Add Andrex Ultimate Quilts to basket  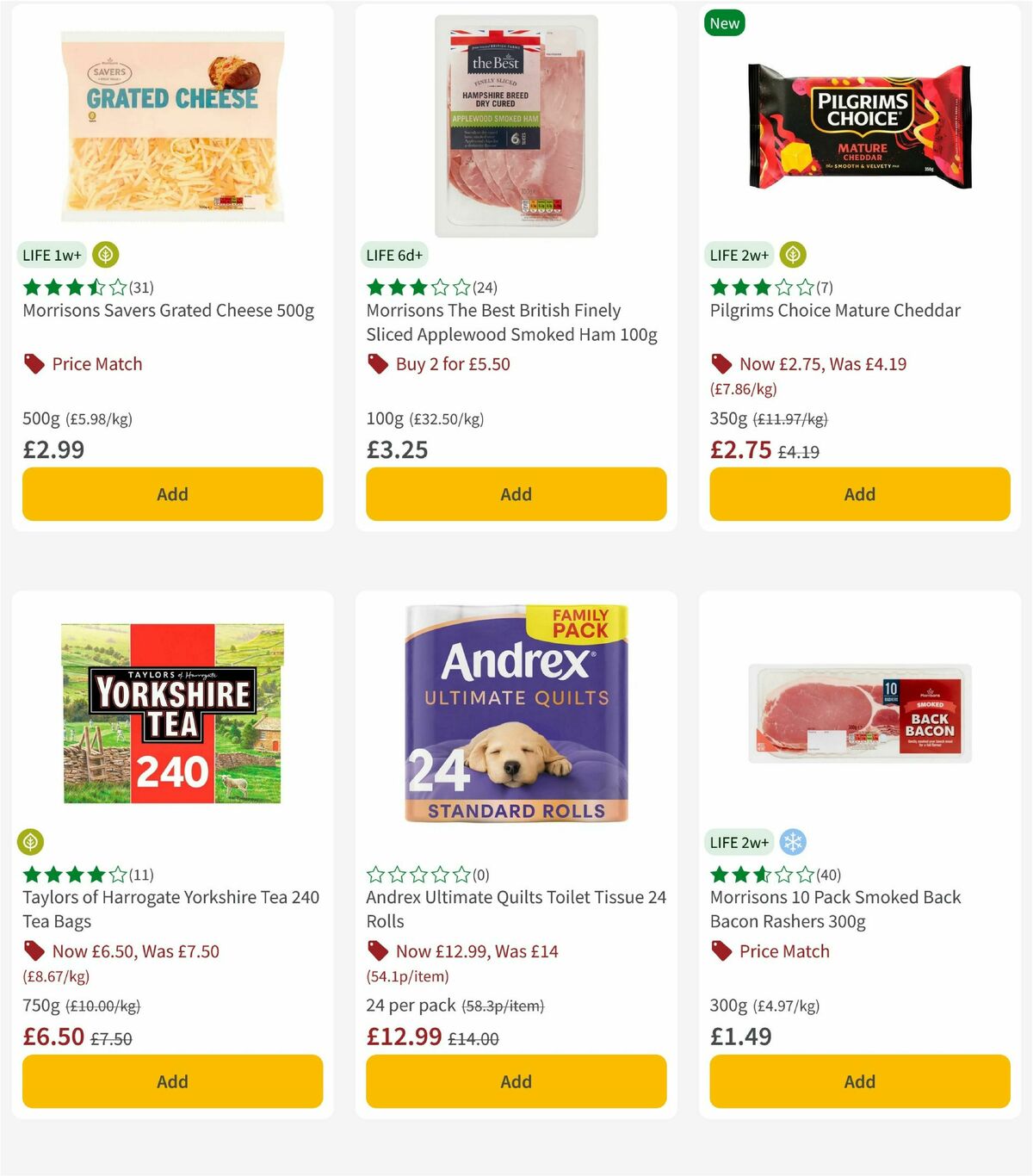[x=516, y=1081]
